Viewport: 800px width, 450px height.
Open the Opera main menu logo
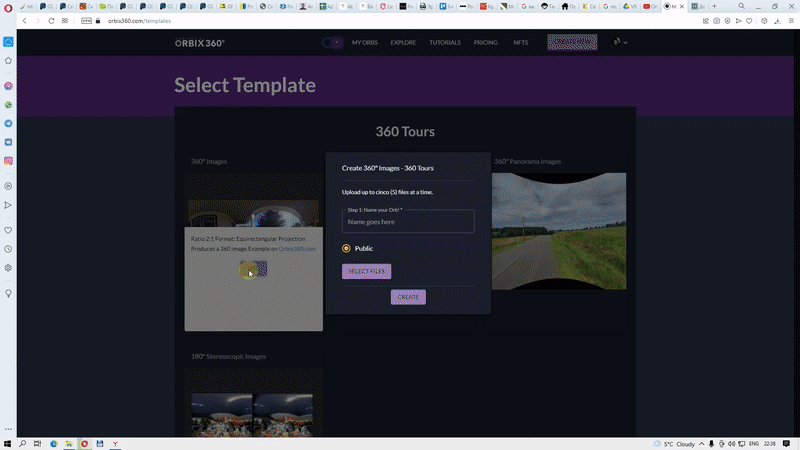[x=8, y=7]
